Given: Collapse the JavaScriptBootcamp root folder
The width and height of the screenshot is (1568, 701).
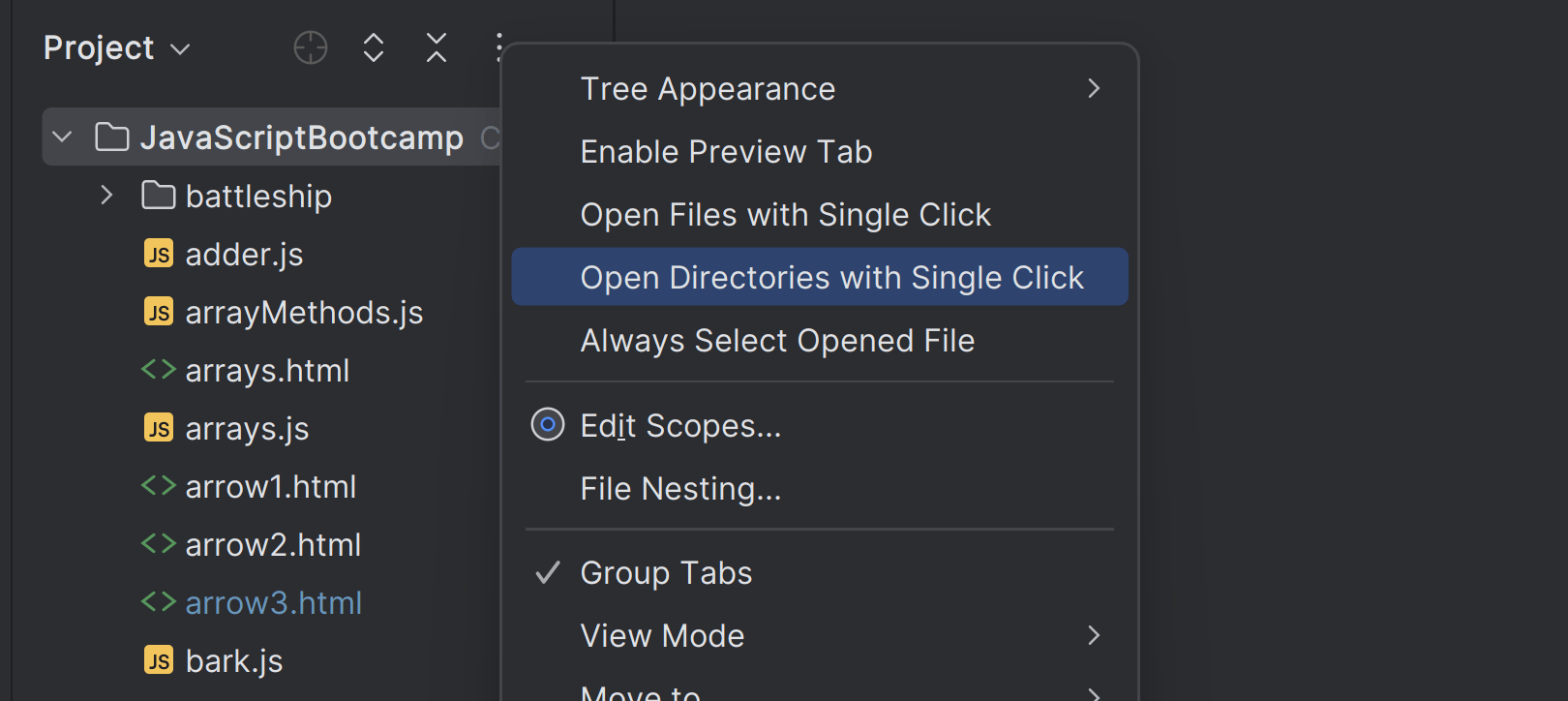Looking at the screenshot, I should [63, 137].
